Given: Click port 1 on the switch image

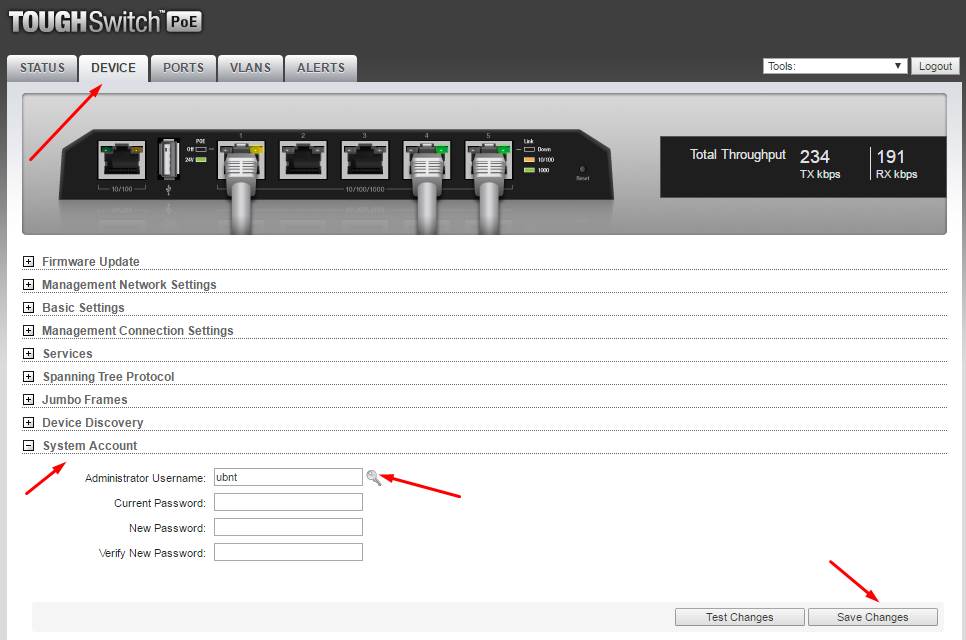Looking at the screenshot, I should tap(241, 159).
